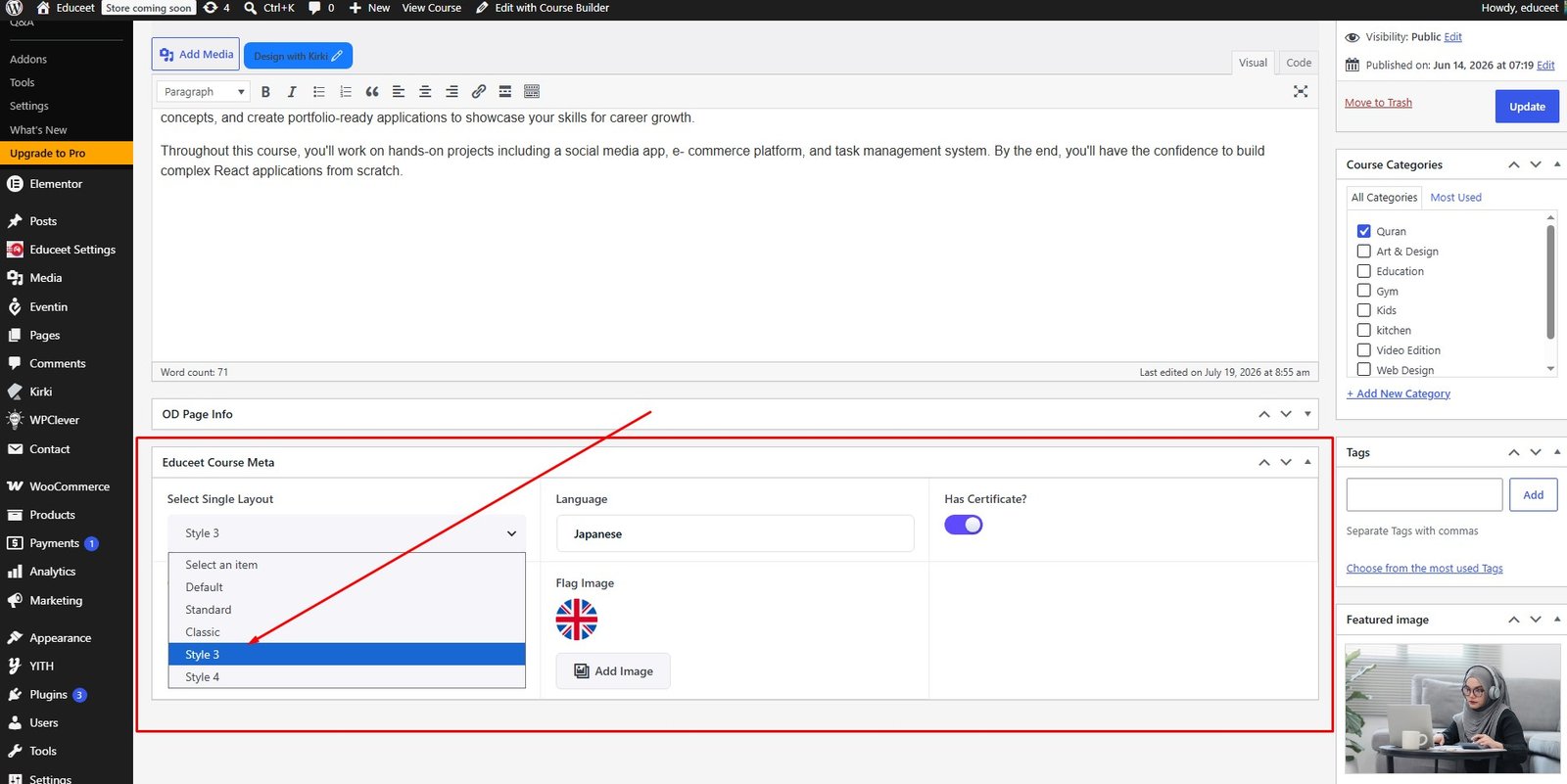Align text right in the editor
The width and height of the screenshot is (1567, 784).
click(451, 92)
